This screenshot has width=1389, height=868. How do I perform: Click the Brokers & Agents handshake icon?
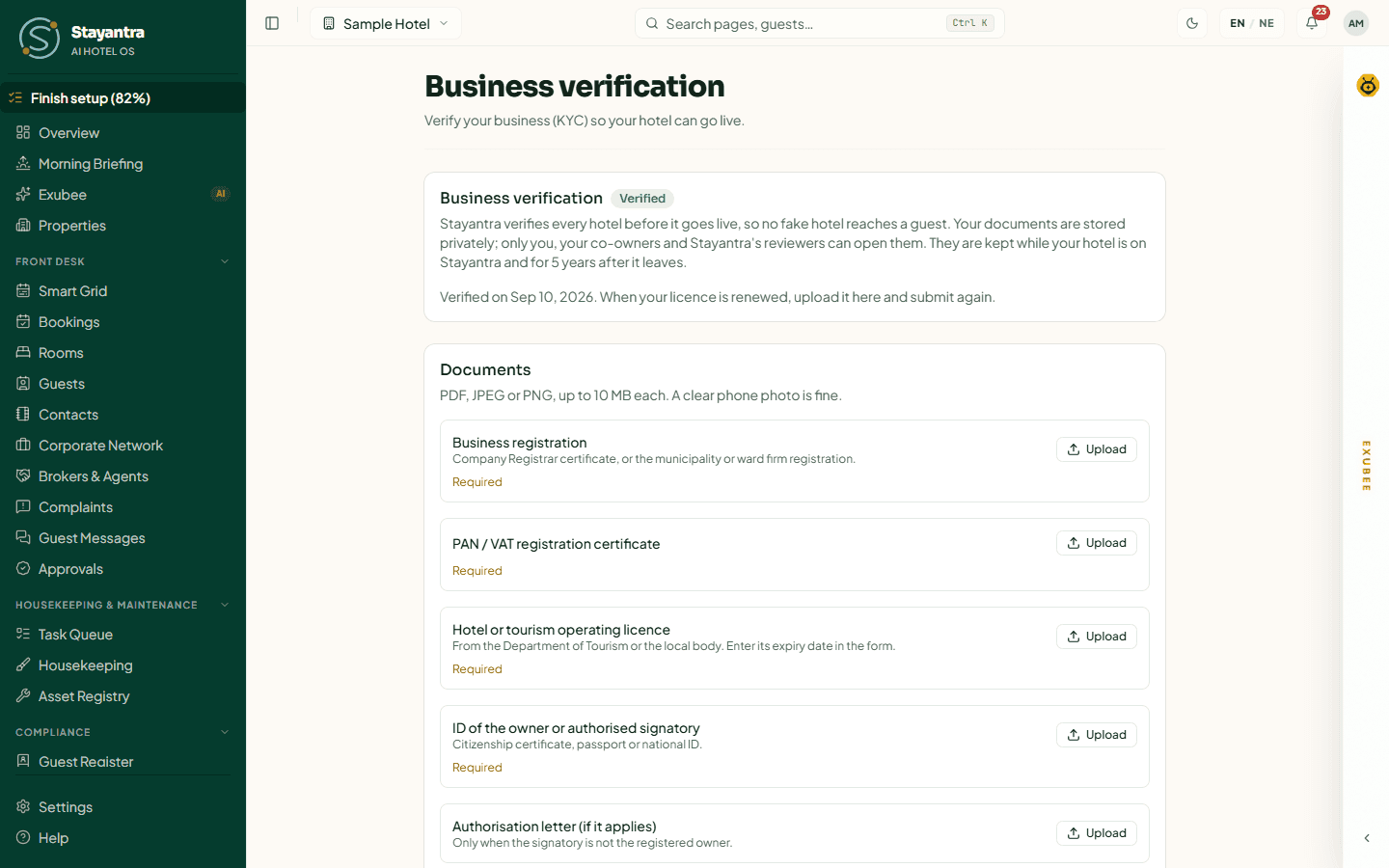click(x=23, y=475)
